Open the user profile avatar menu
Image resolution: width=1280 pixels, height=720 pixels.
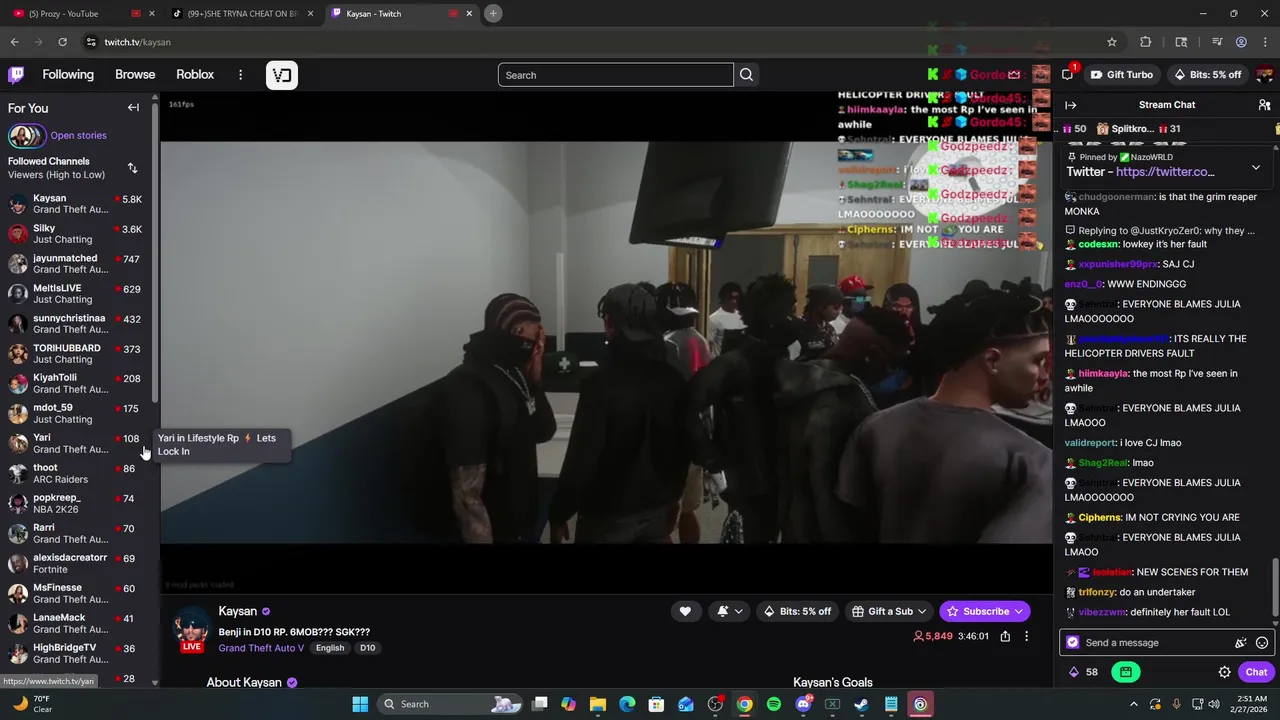tap(1264, 75)
